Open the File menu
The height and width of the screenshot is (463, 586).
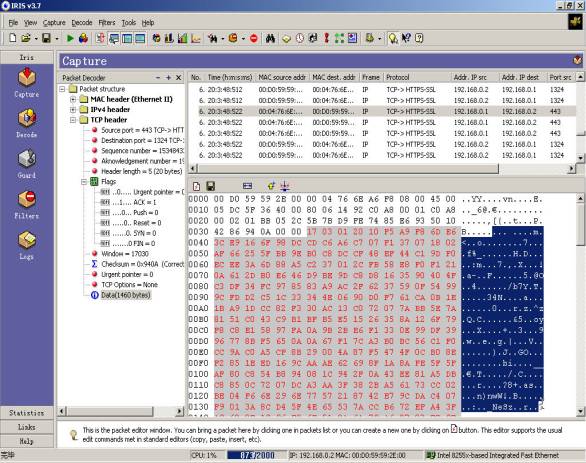pos(13,23)
